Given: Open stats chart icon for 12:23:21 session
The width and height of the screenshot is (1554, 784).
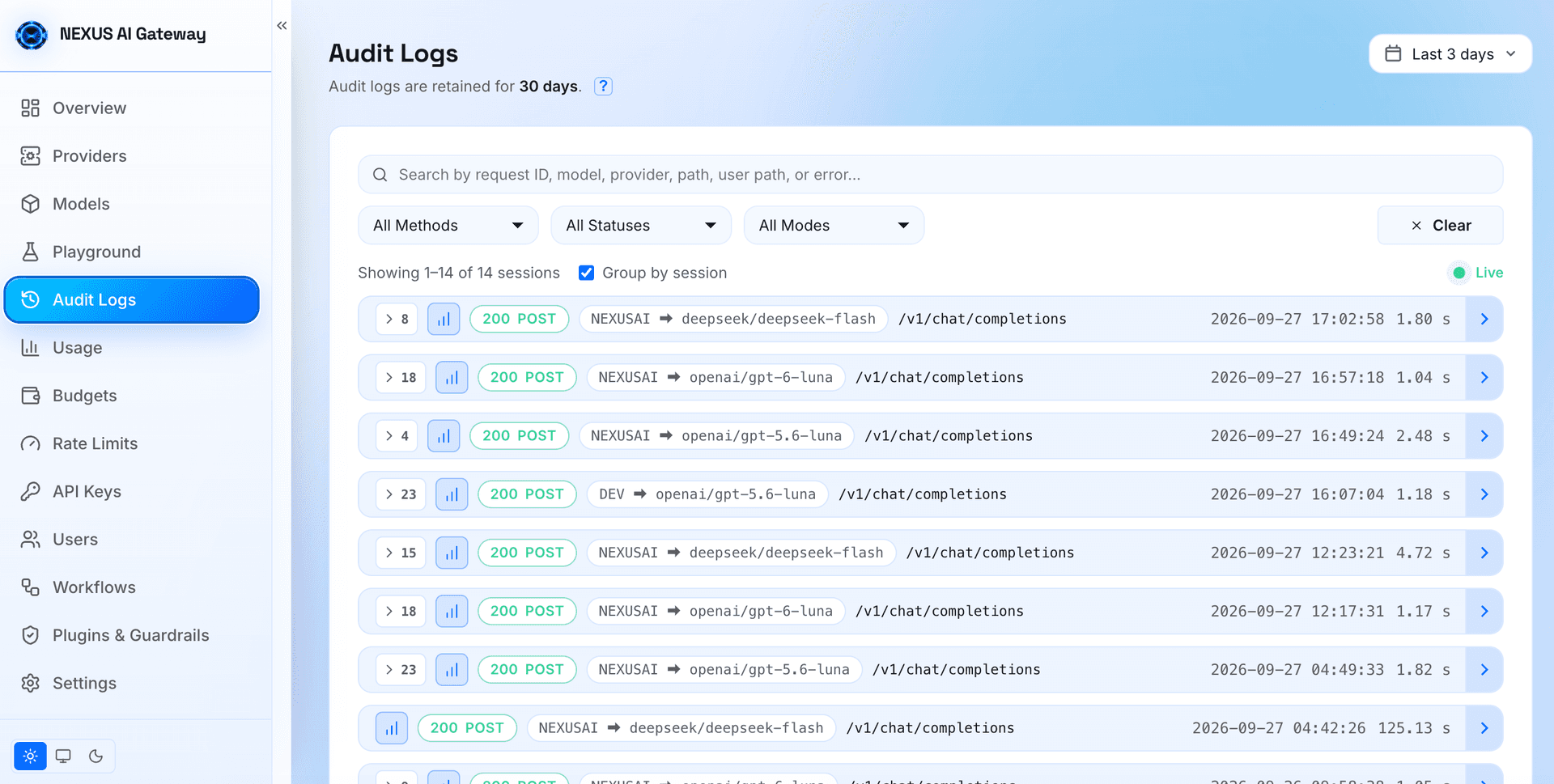Looking at the screenshot, I should point(452,553).
